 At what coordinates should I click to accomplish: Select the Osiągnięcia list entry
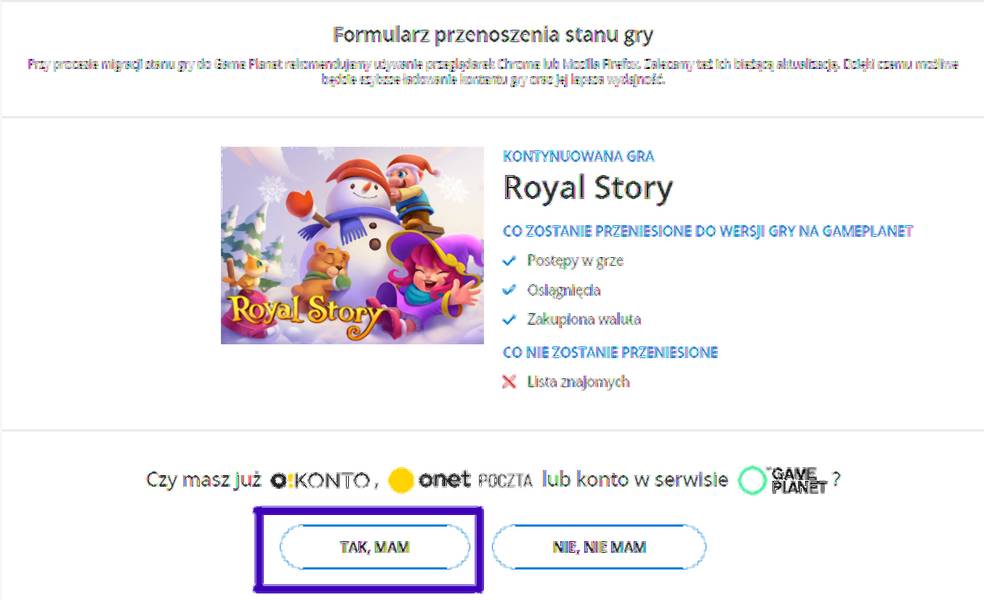tap(565, 289)
